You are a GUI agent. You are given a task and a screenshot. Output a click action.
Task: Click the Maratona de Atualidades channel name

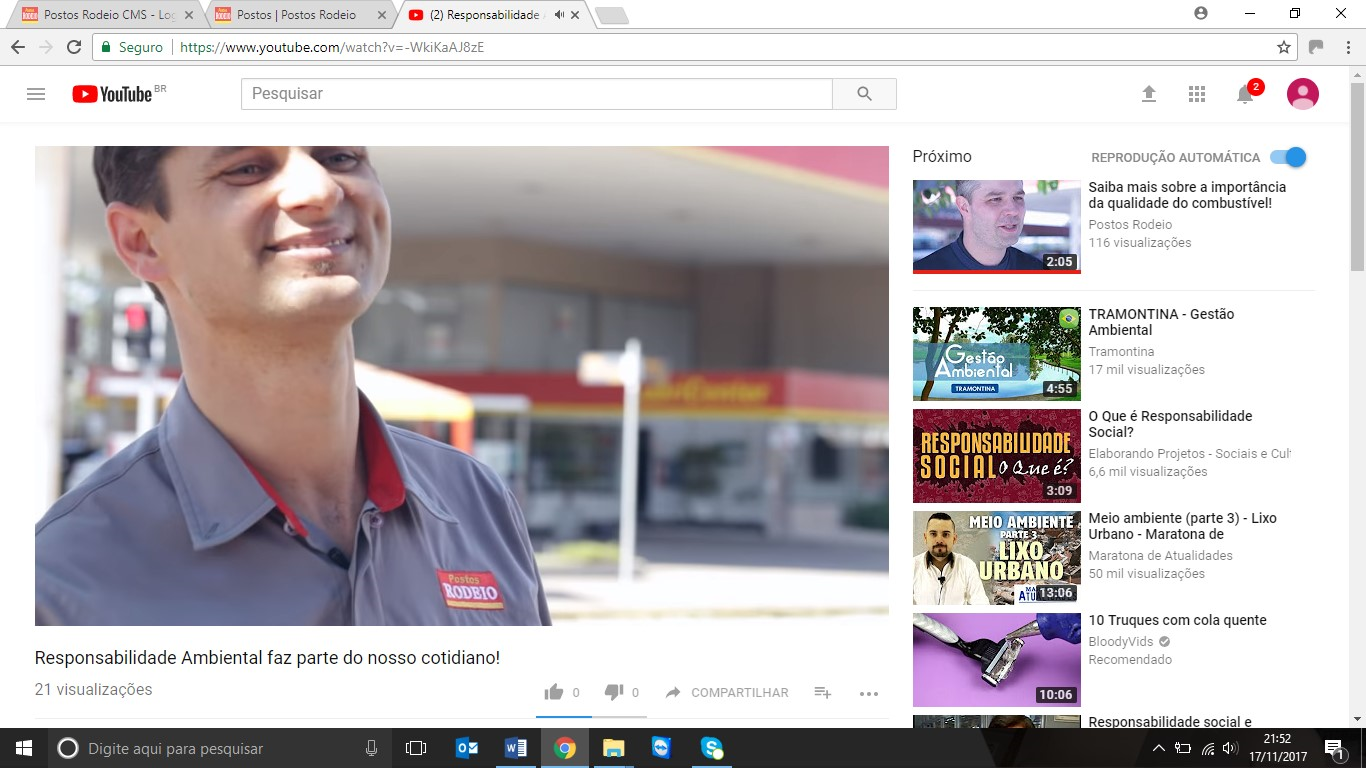coord(1160,556)
